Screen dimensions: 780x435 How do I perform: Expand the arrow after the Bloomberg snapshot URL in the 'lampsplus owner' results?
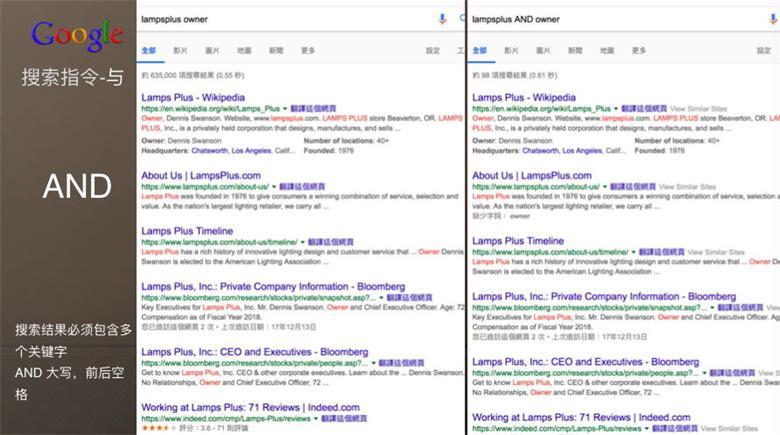(x=382, y=298)
